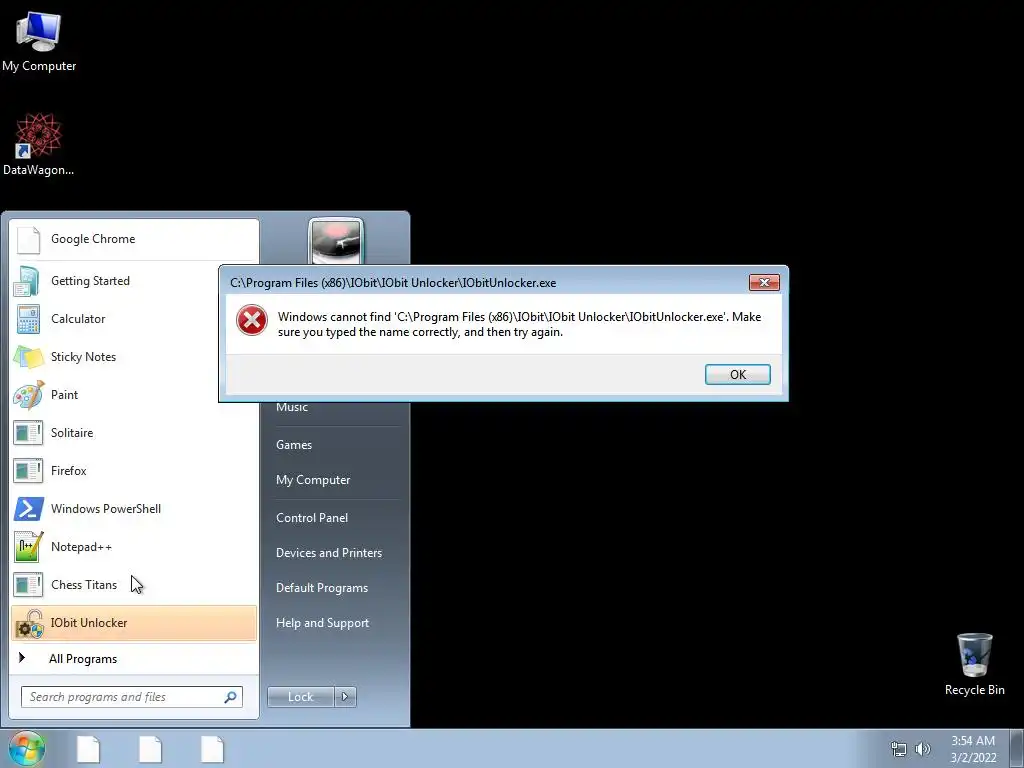1024x768 pixels.
Task: Click the IObit Unlocker padlock icon
Action: point(29,622)
